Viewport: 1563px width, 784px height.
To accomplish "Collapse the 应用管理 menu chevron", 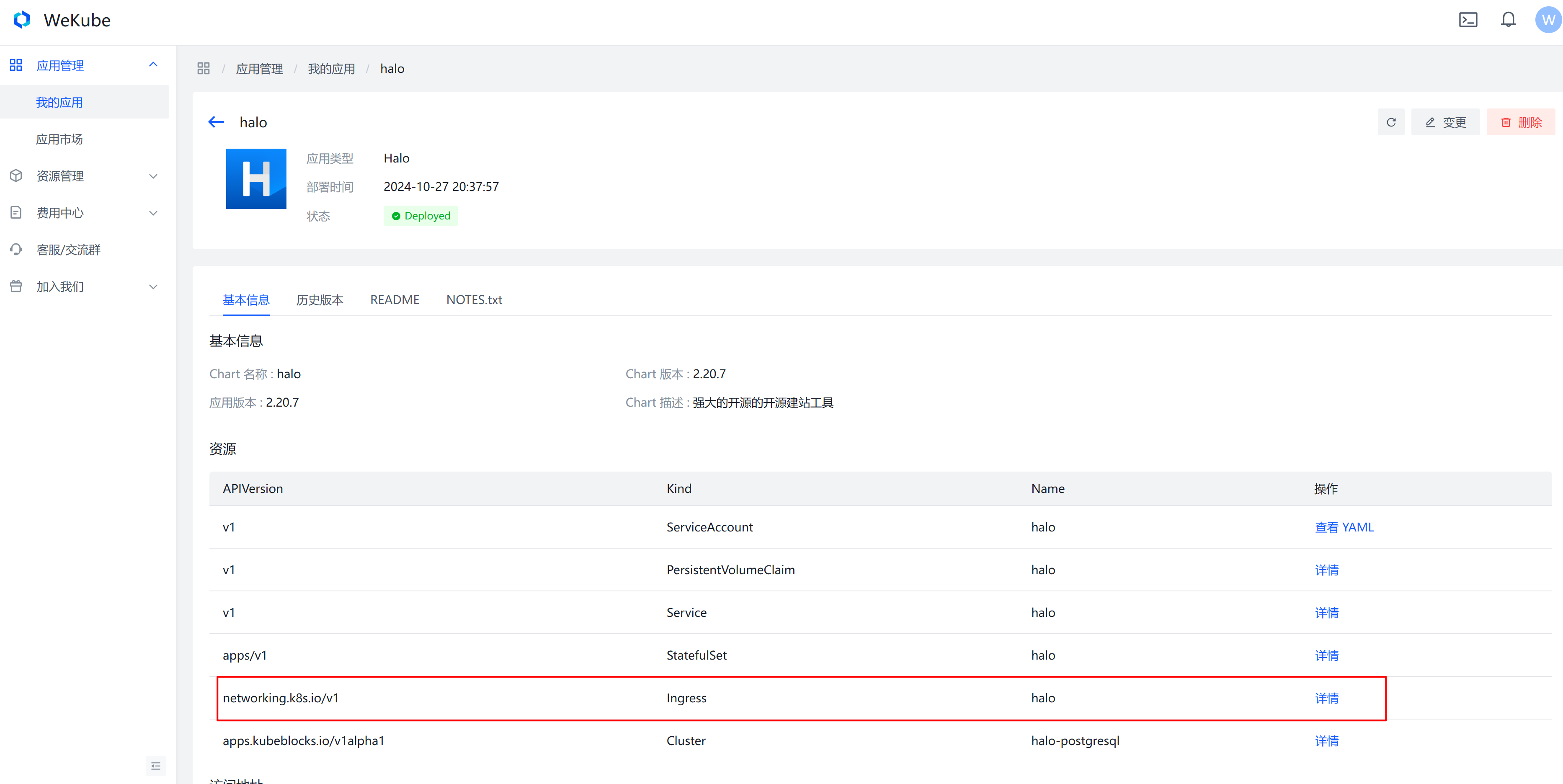I will point(154,65).
